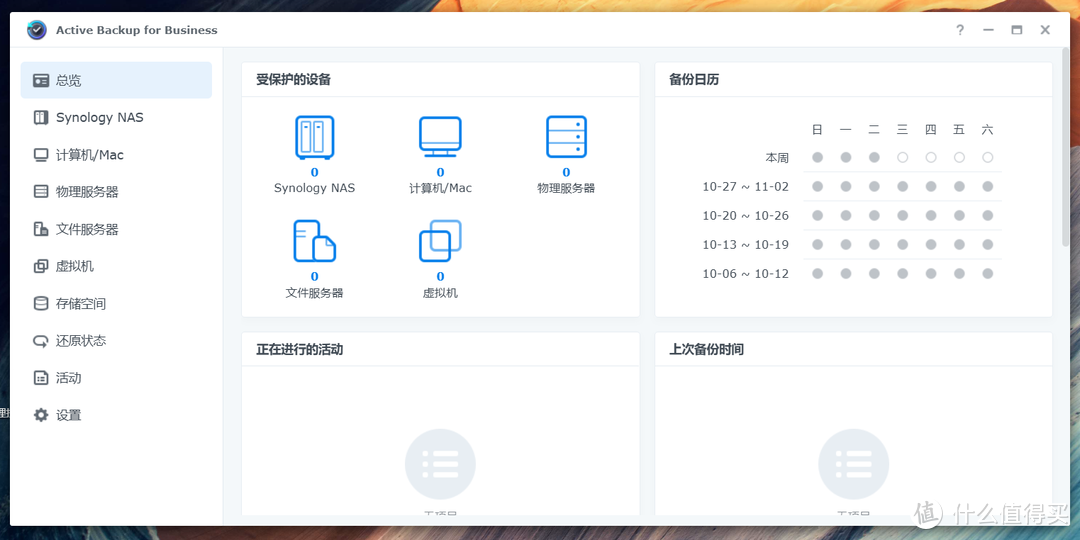Open help with the question mark icon
Screen dimensions: 1080x540
point(960,30)
